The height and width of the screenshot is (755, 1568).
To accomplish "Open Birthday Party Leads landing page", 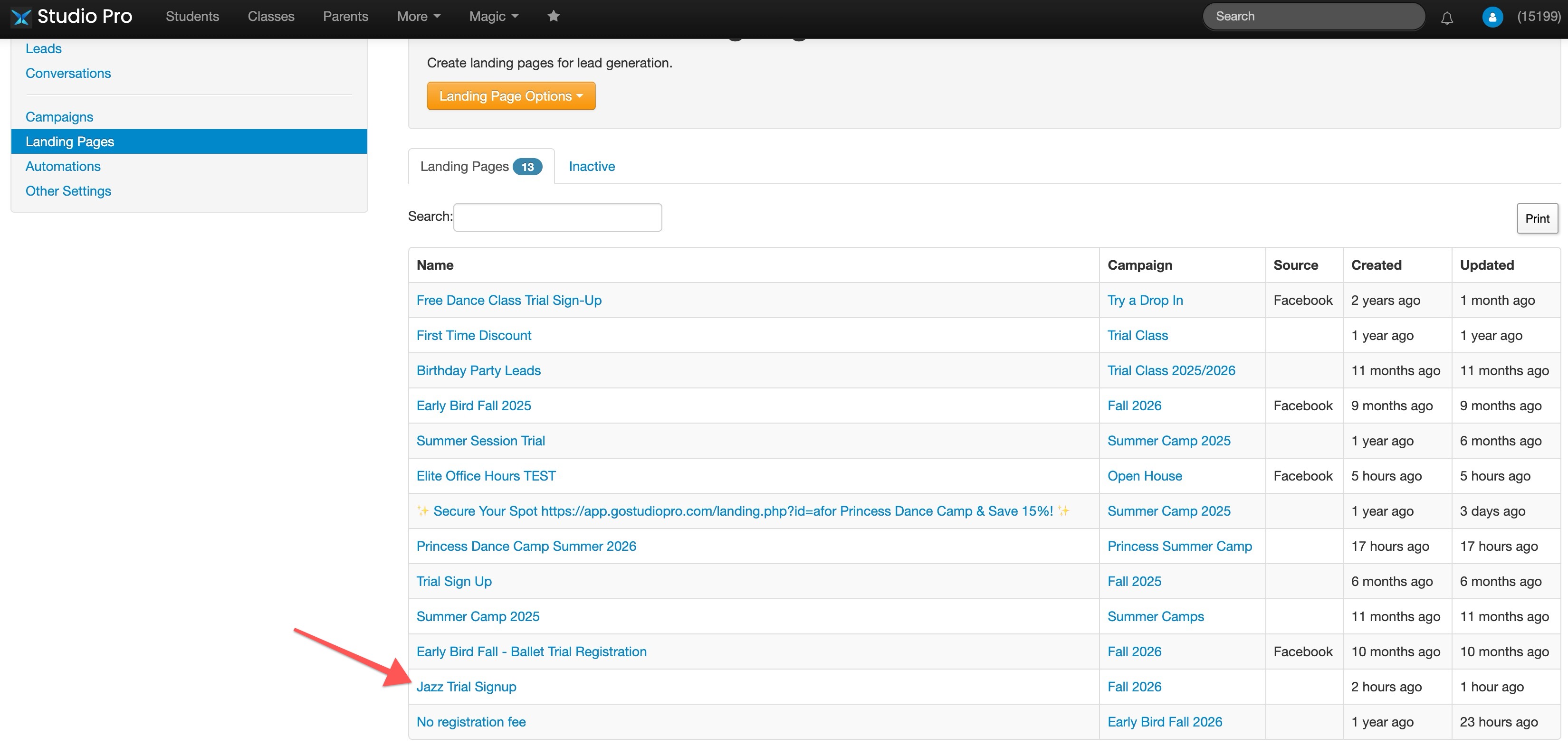I will pos(478,370).
